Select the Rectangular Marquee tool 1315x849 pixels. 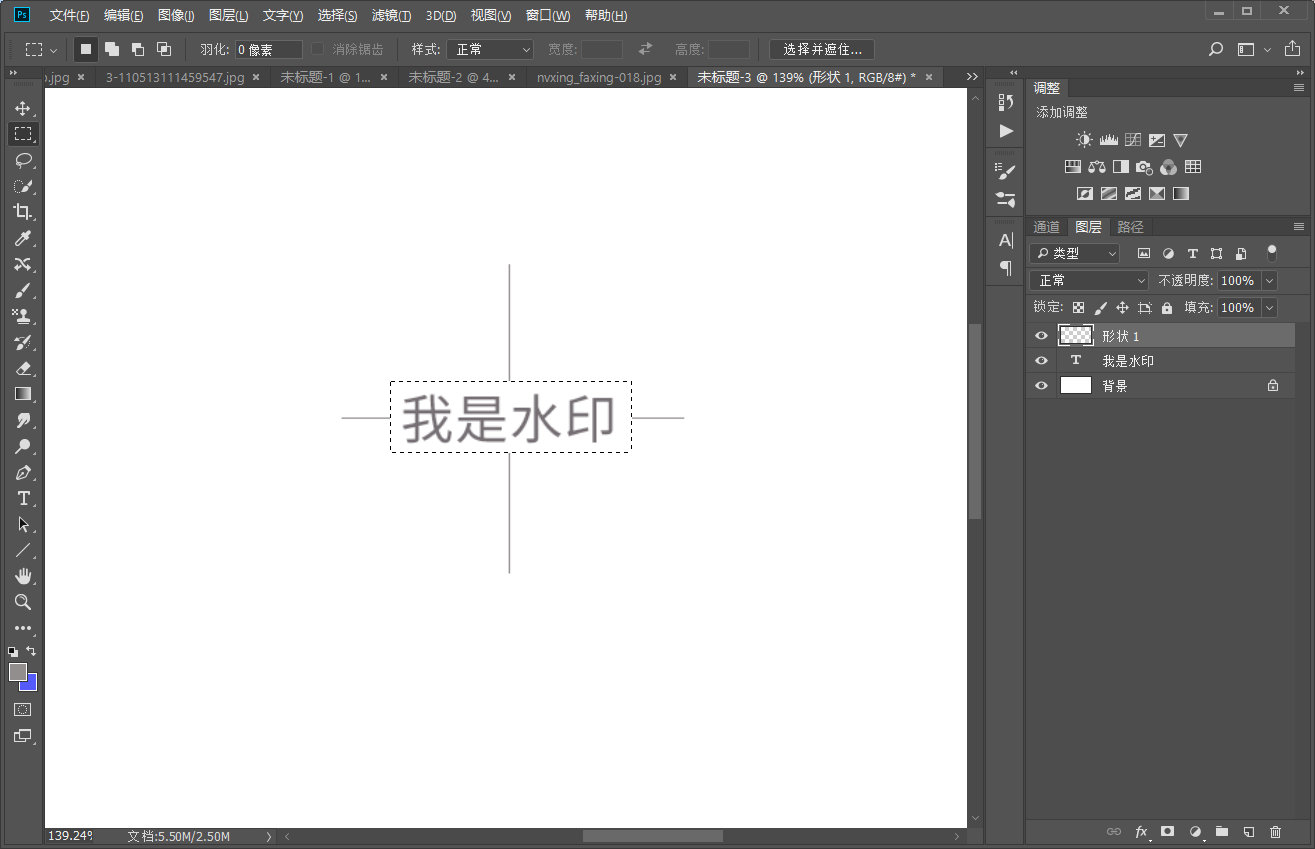(22, 134)
